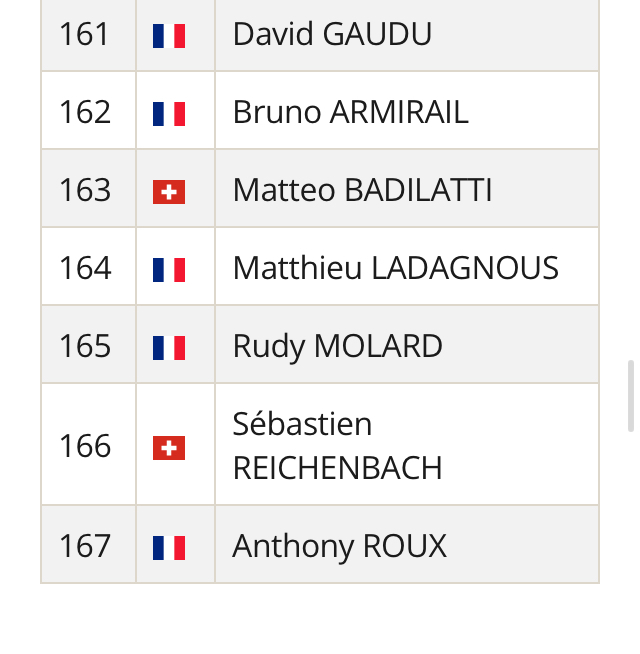Click the page scrollbar thumb
The image size is (640, 654).
(631, 396)
